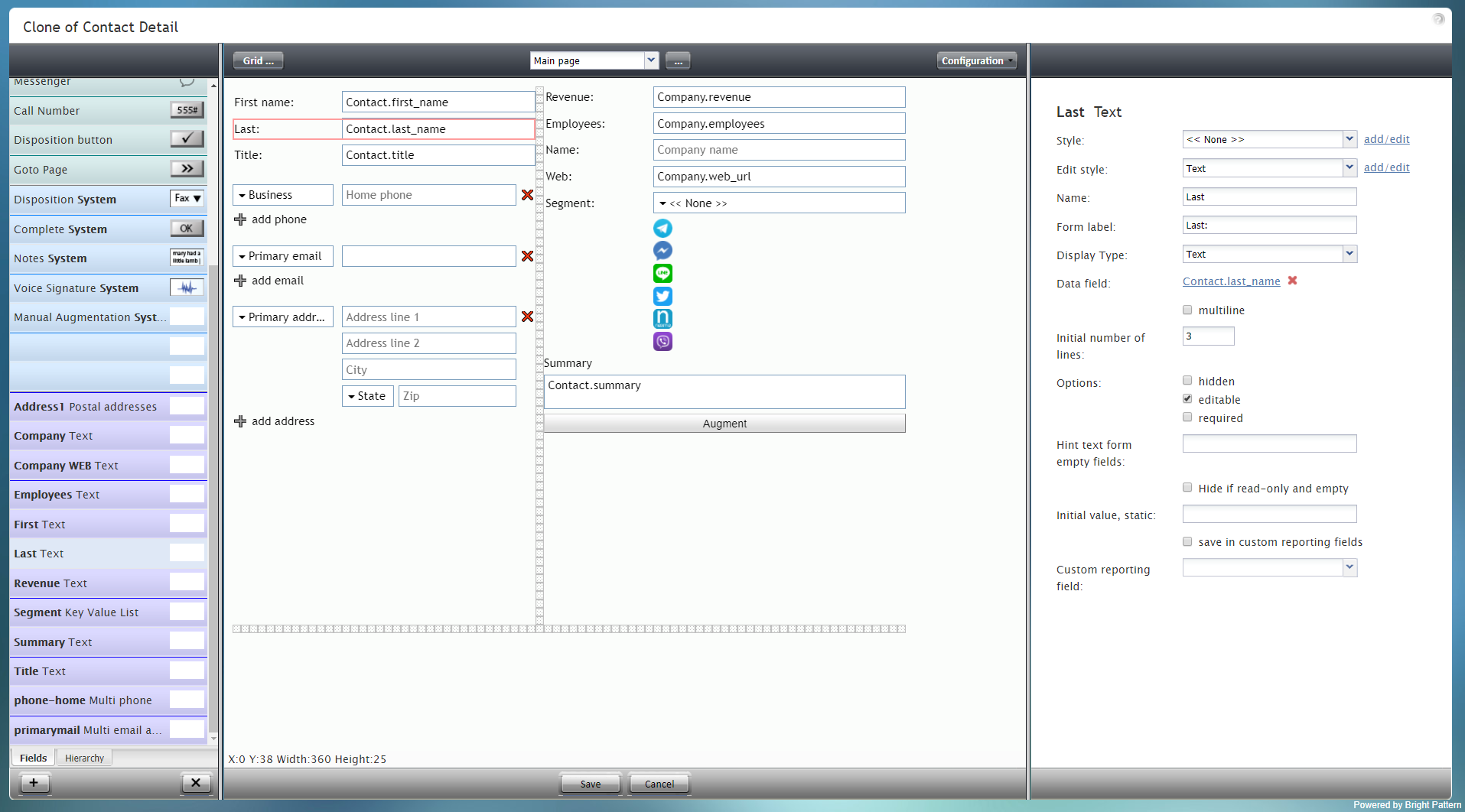Click the Twitter icon
1465x812 pixels.
click(x=663, y=296)
